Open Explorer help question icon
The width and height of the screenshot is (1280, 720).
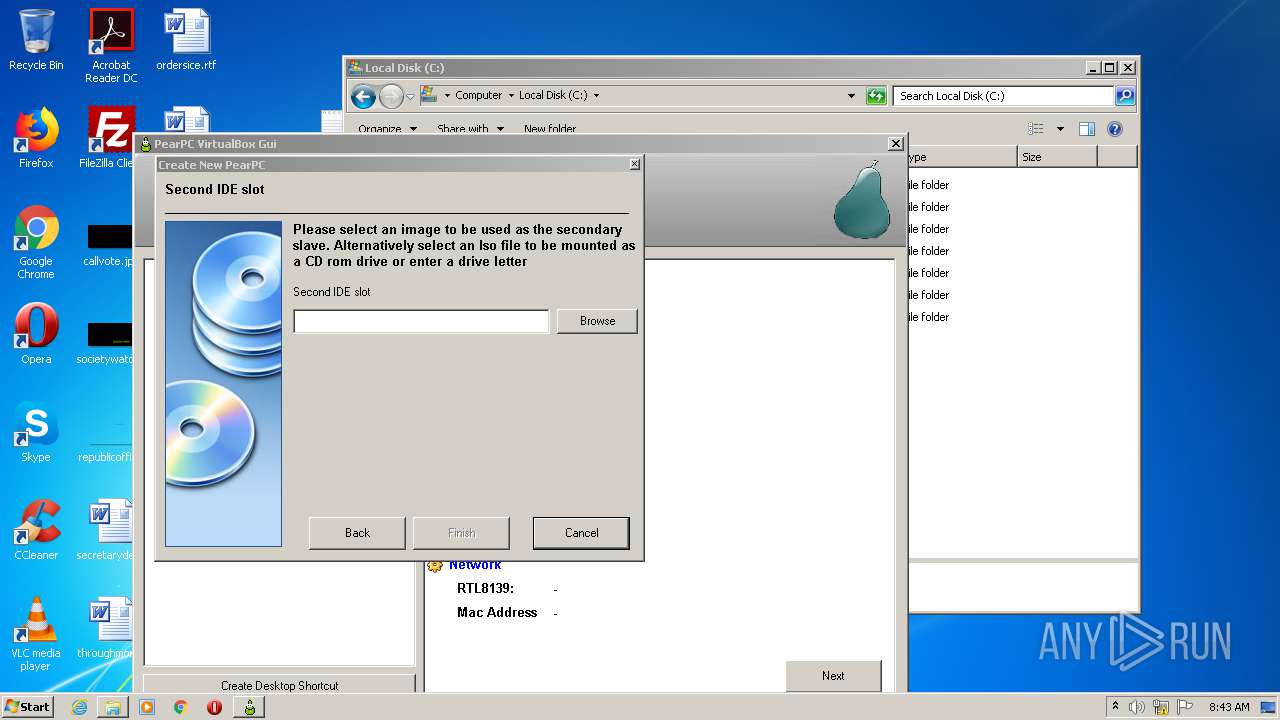1115,129
